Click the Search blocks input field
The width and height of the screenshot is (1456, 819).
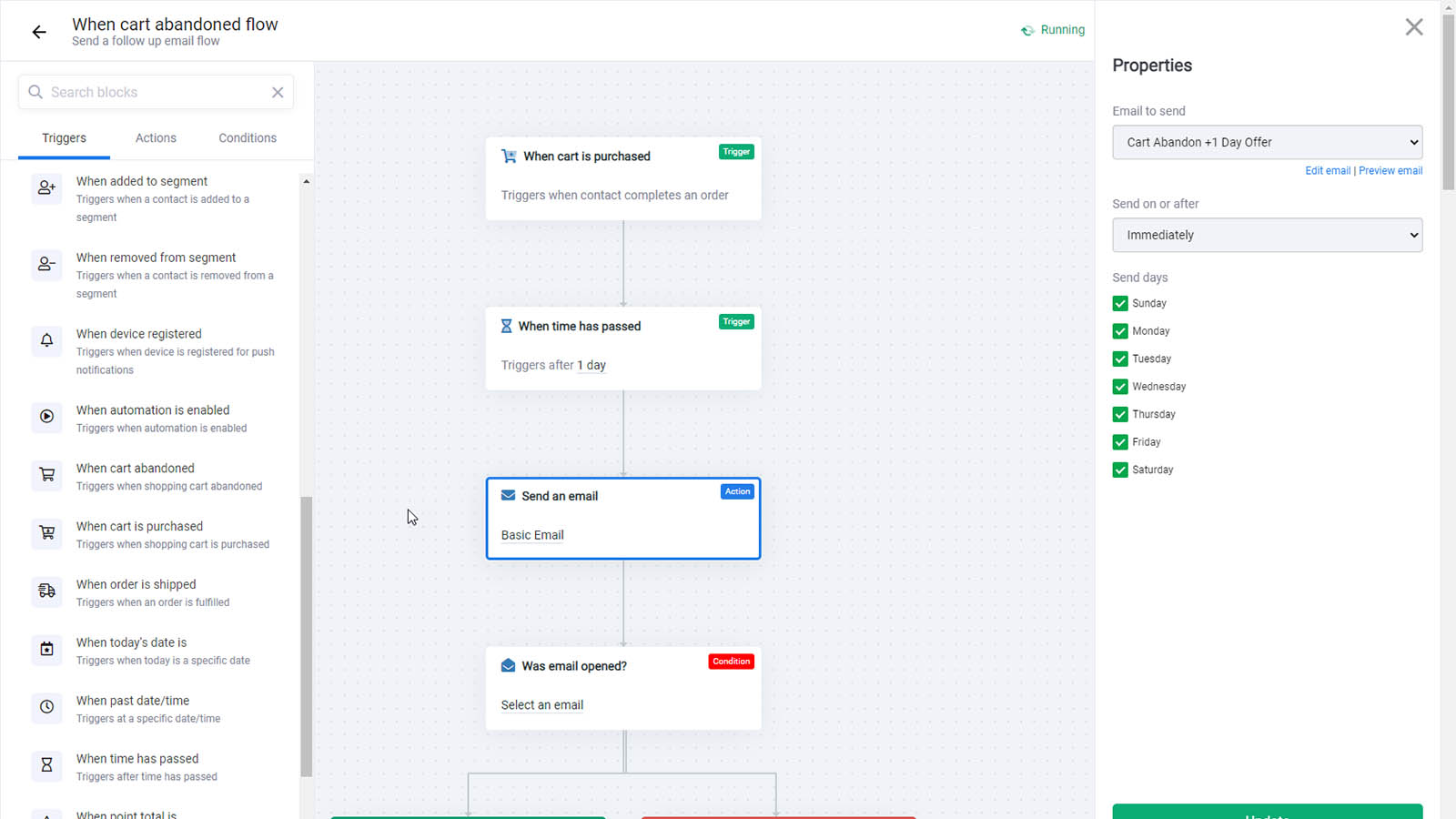tap(156, 92)
